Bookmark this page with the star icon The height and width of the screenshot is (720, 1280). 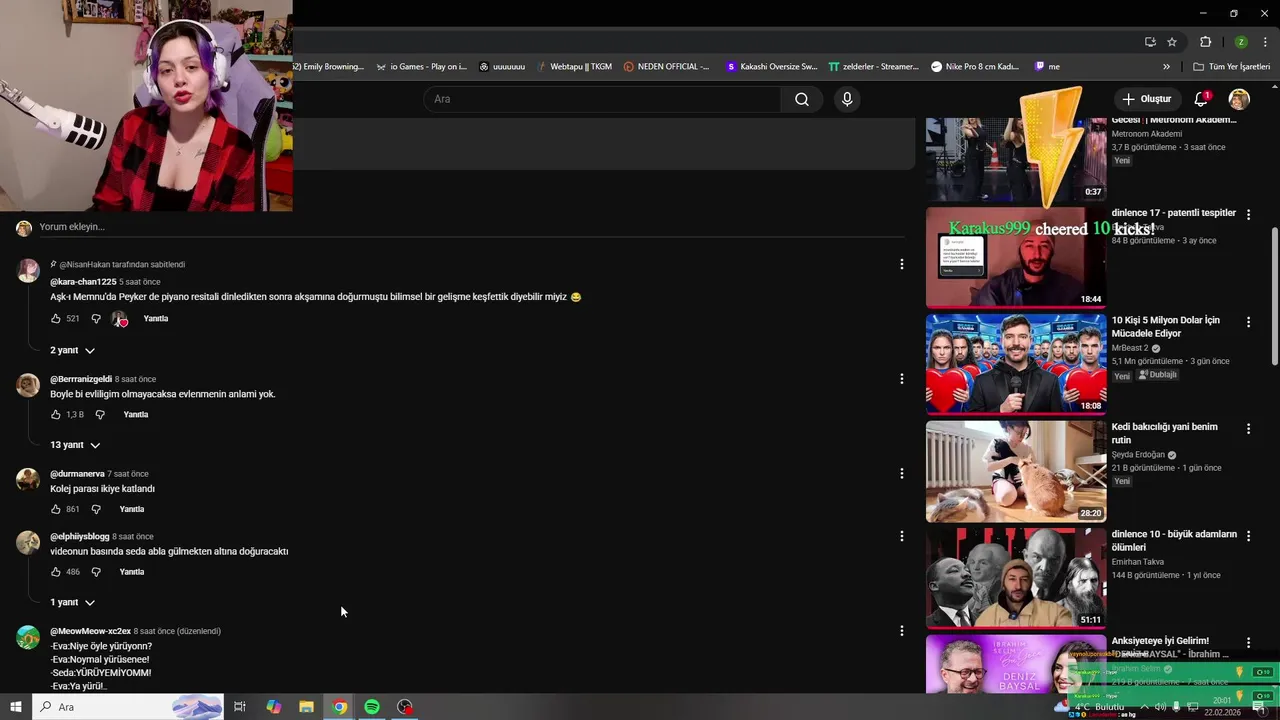tap(1172, 42)
